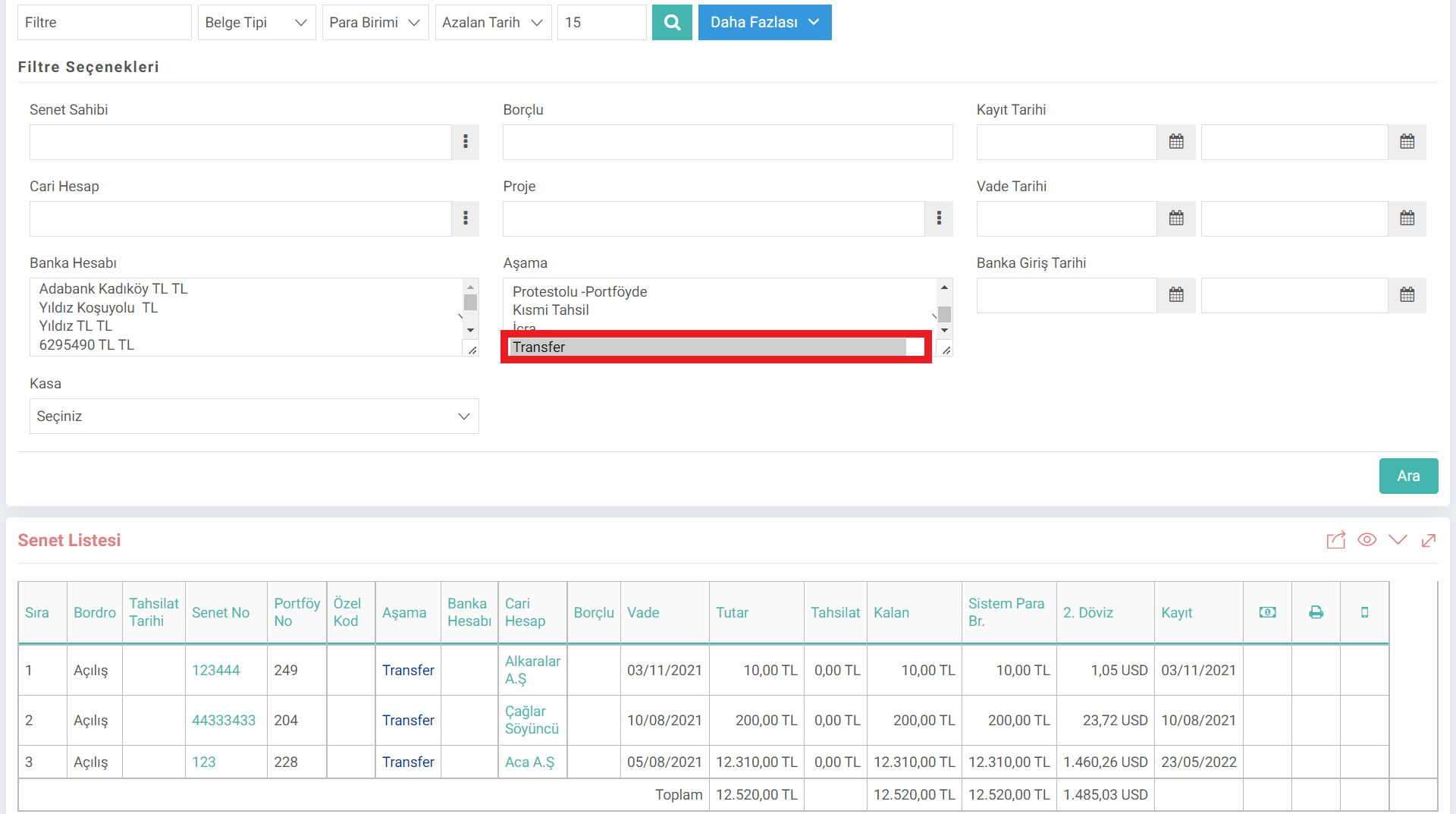Click the Borçlu input field

(727, 142)
